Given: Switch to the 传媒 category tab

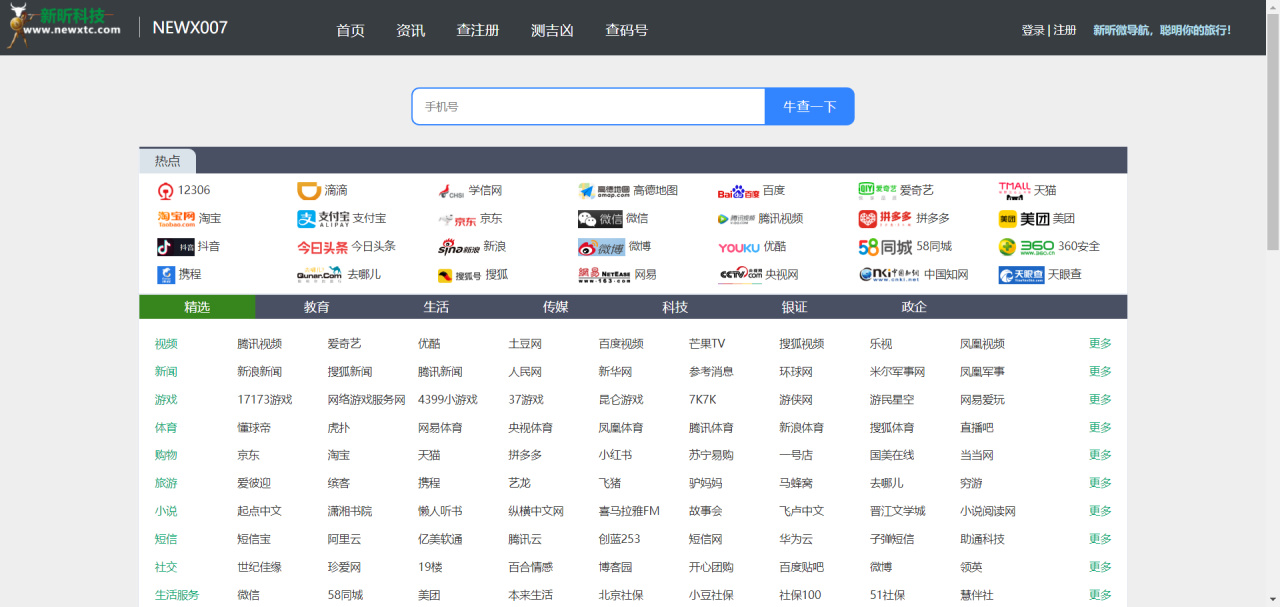Looking at the screenshot, I should pyautogui.click(x=555, y=307).
